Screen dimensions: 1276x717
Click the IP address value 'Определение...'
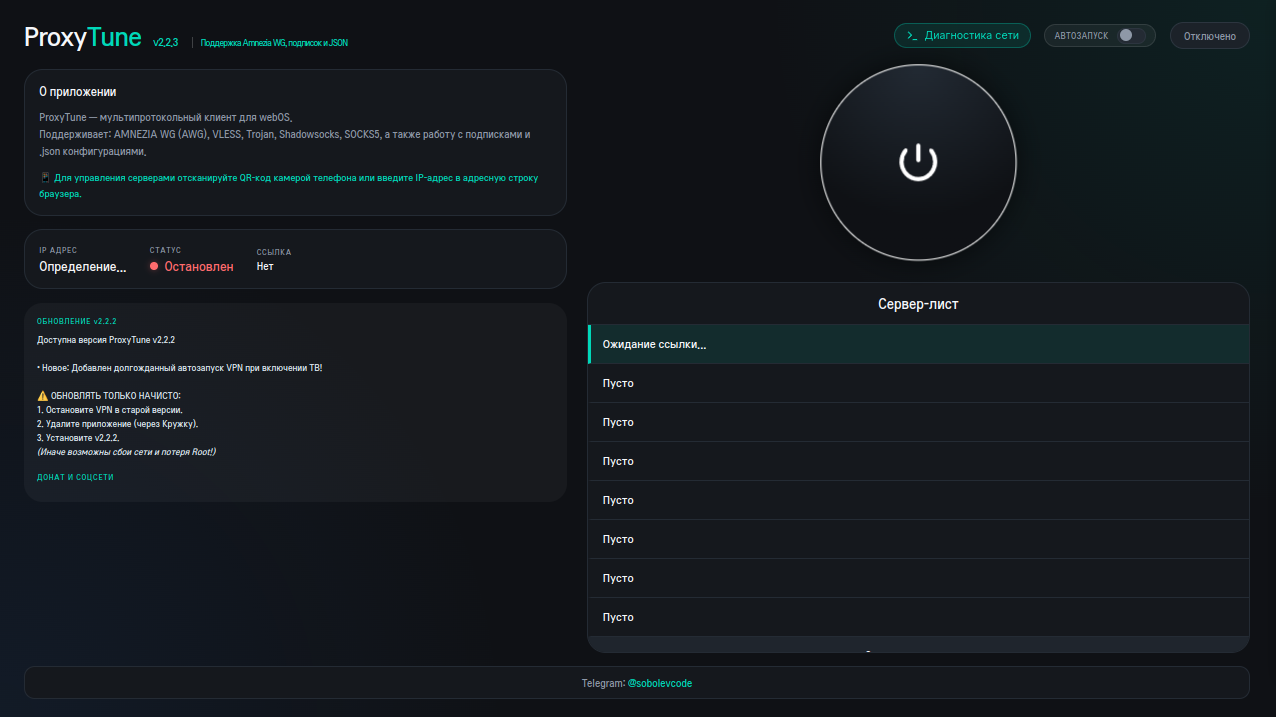click(83, 267)
